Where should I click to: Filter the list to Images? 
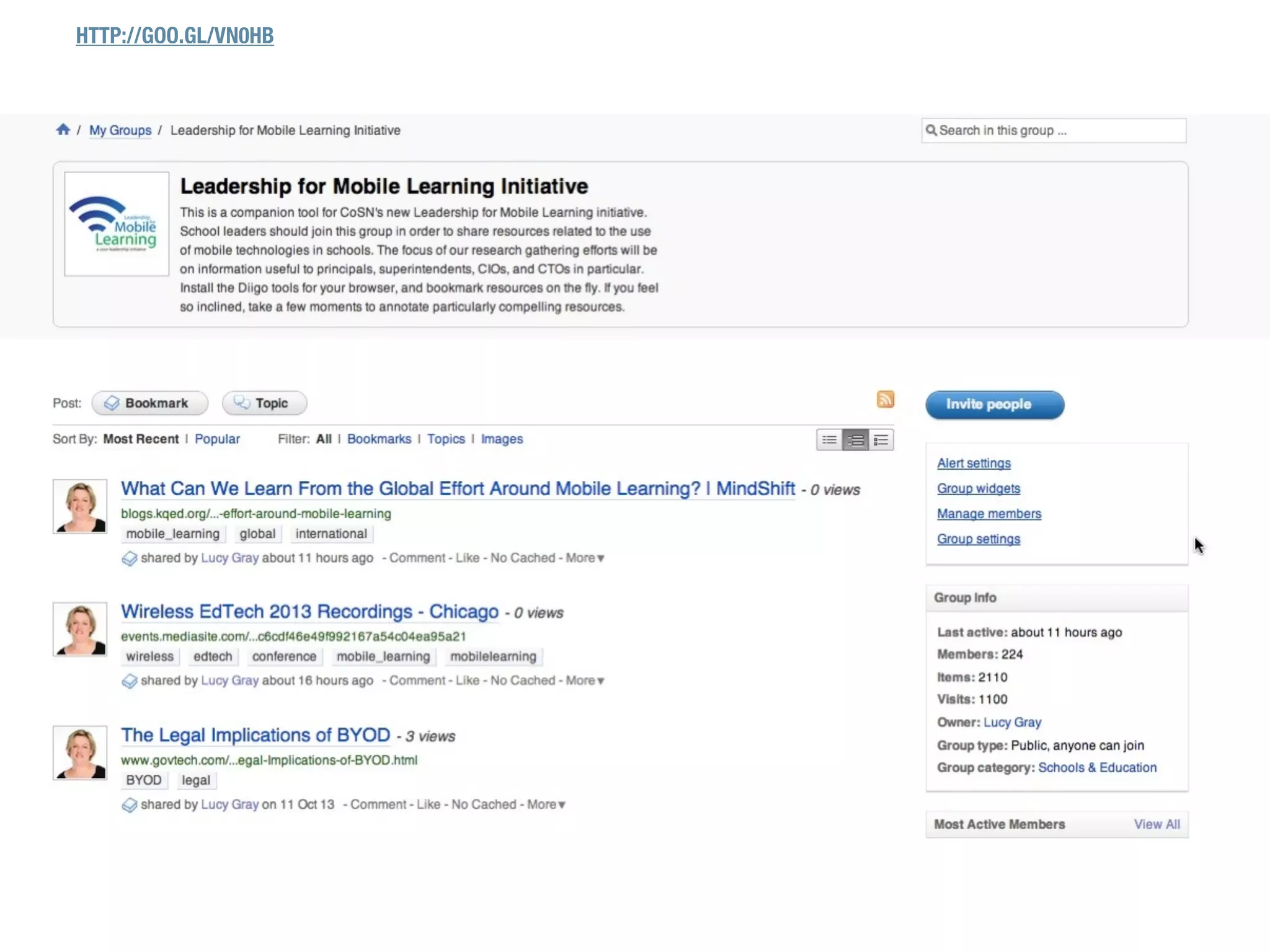(x=502, y=439)
